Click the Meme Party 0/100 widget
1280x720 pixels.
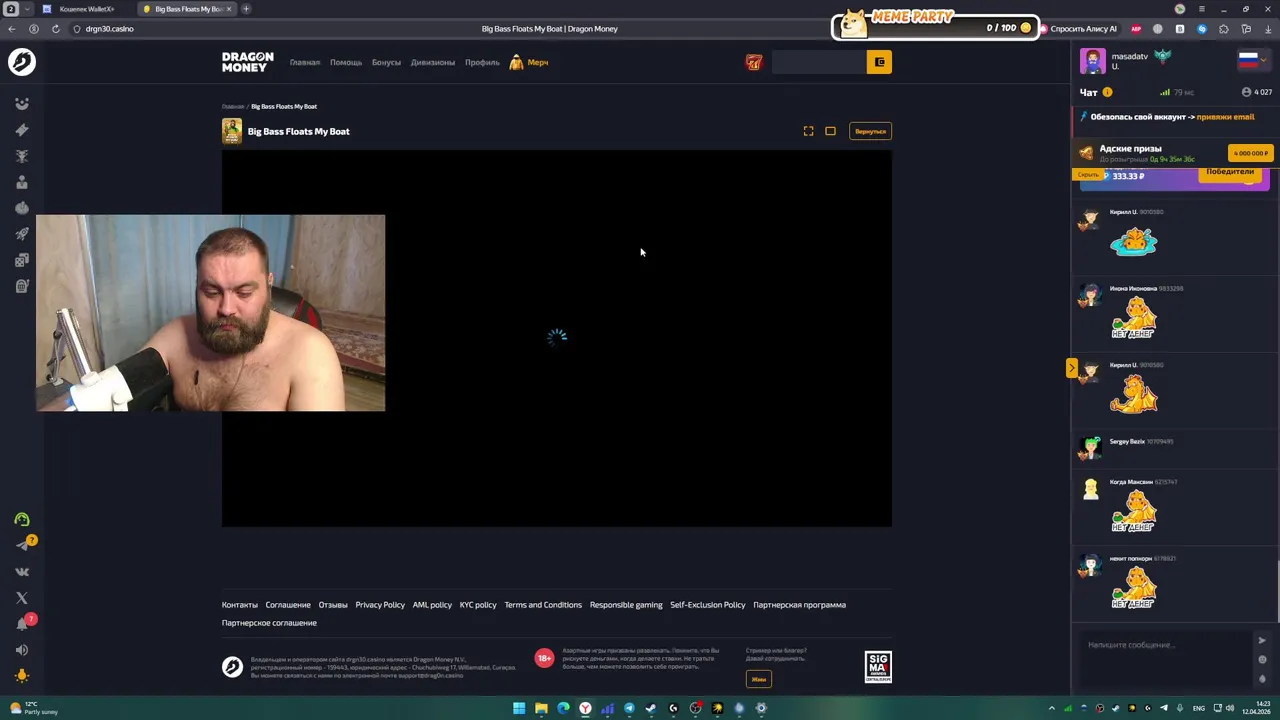(x=935, y=25)
